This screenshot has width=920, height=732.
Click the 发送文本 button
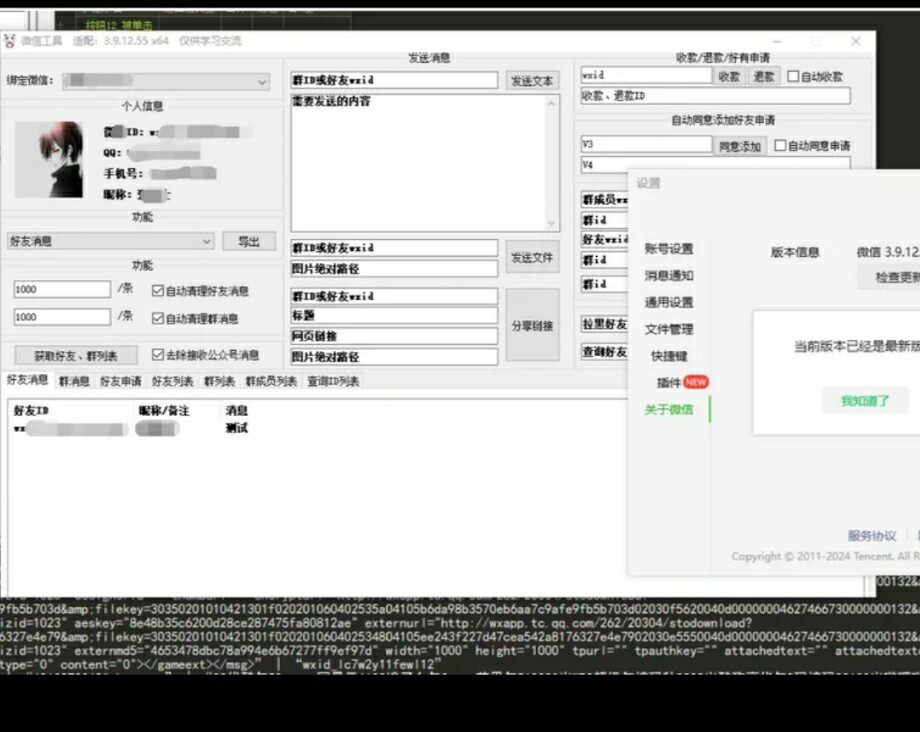pos(532,81)
